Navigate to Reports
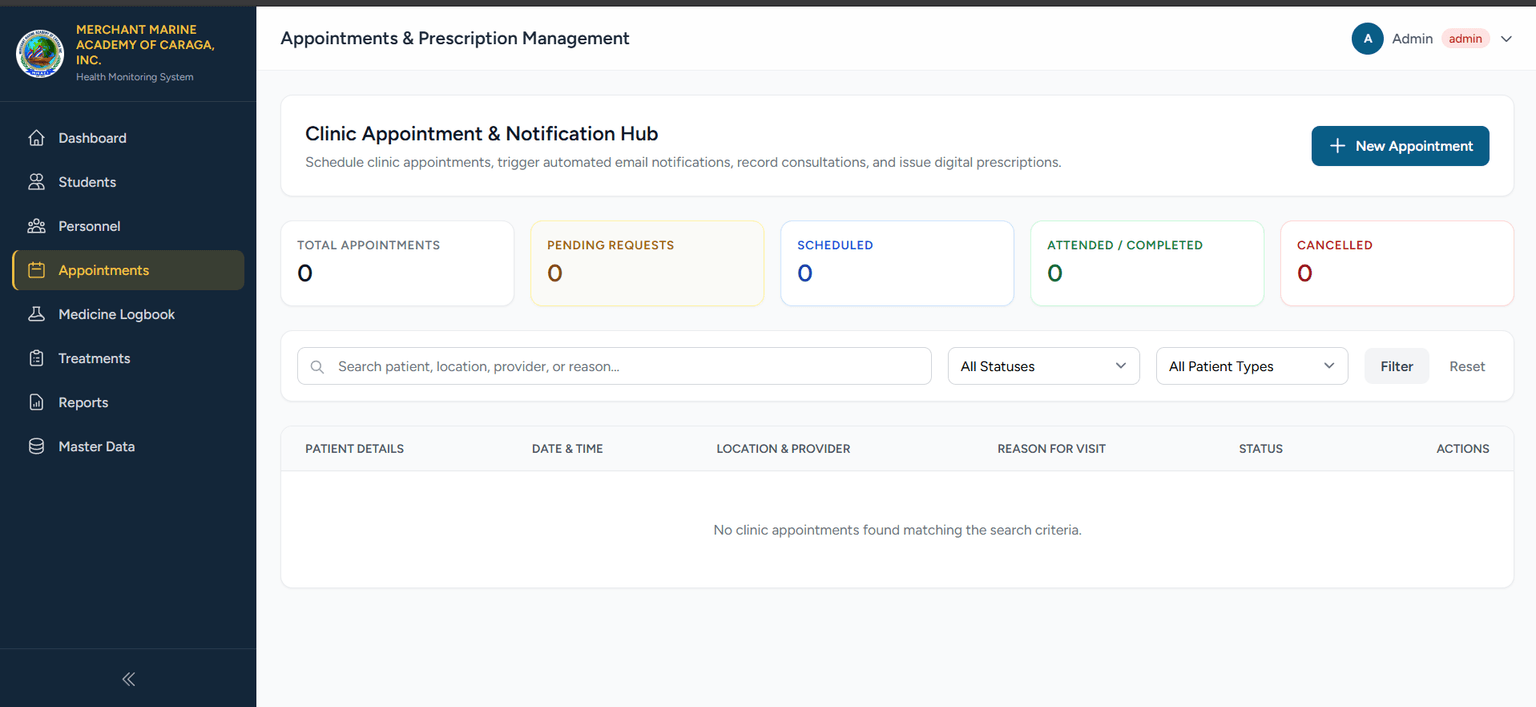This screenshot has width=1536, height=707. 128,402
